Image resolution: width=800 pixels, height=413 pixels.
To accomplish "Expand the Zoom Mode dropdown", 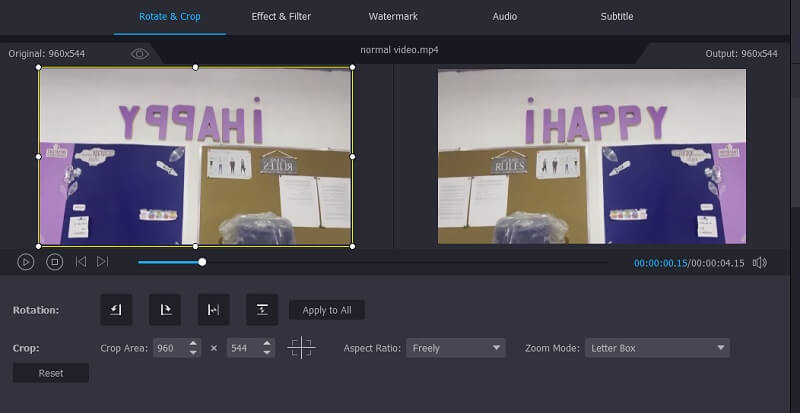I will click(656, 348).
